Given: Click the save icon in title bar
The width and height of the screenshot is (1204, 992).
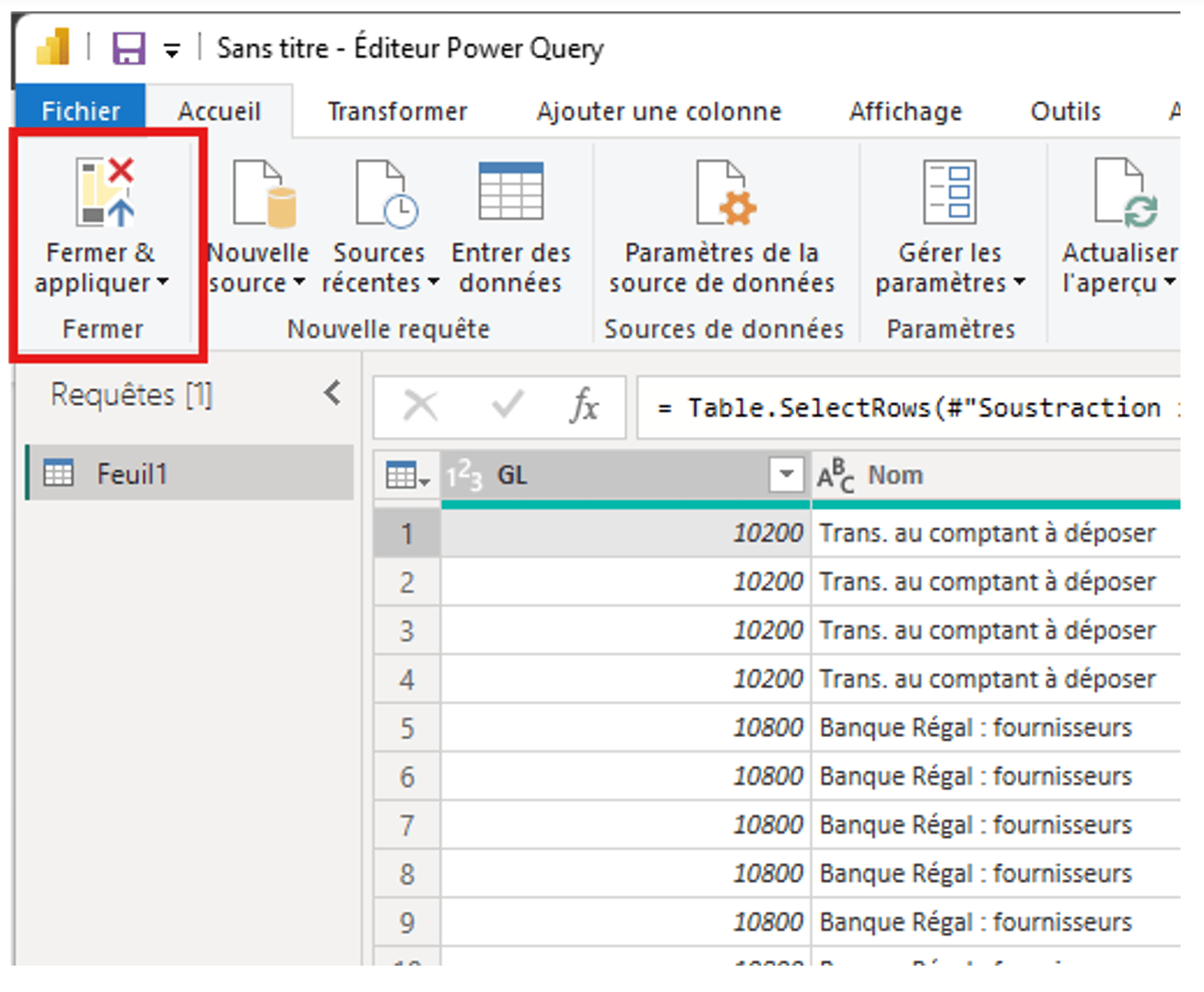Looking at the screenshot, I should 129,49.
